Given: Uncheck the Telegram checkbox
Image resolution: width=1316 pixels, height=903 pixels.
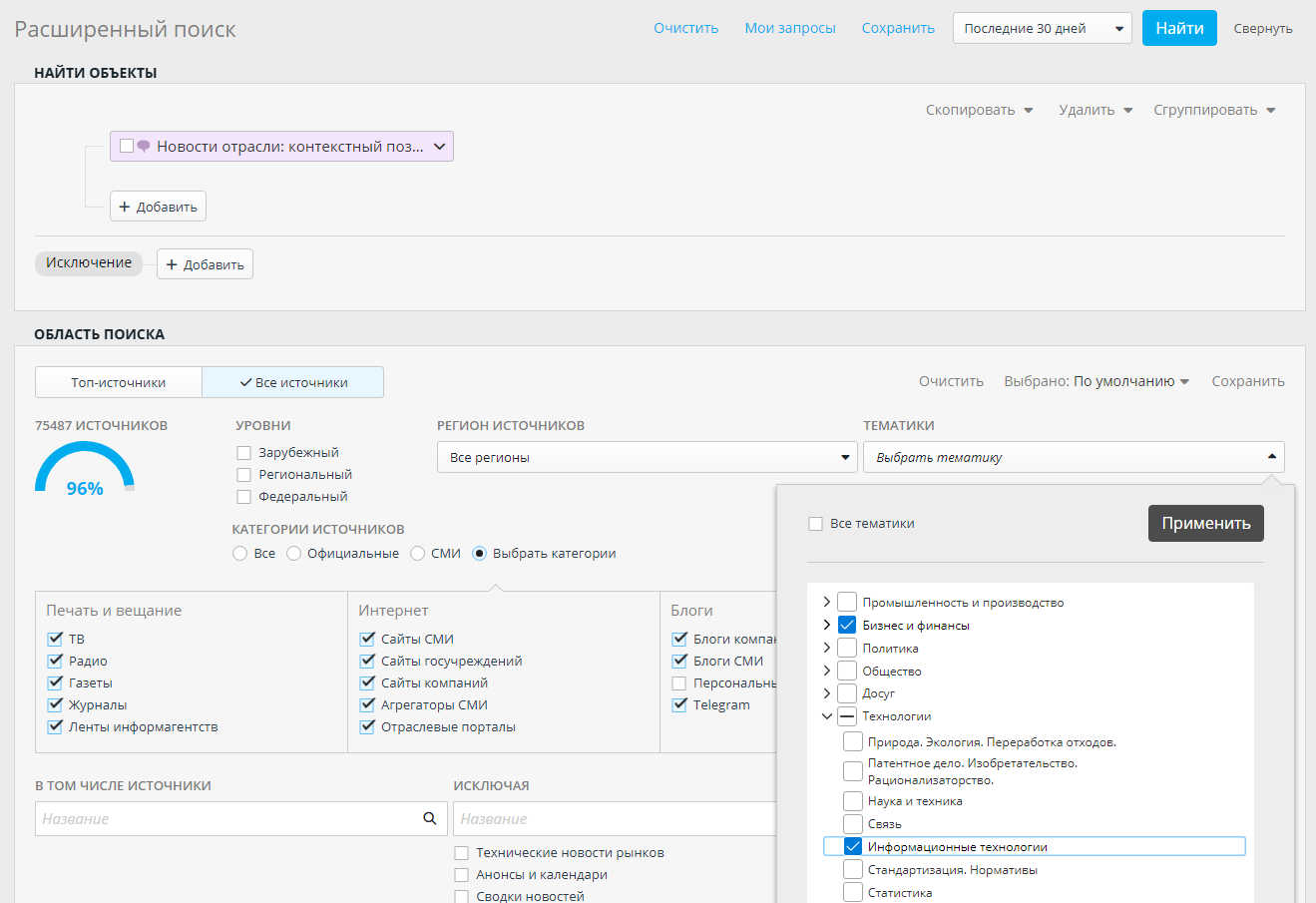Looking at the screenshot, I should click(x=679, y=704).
